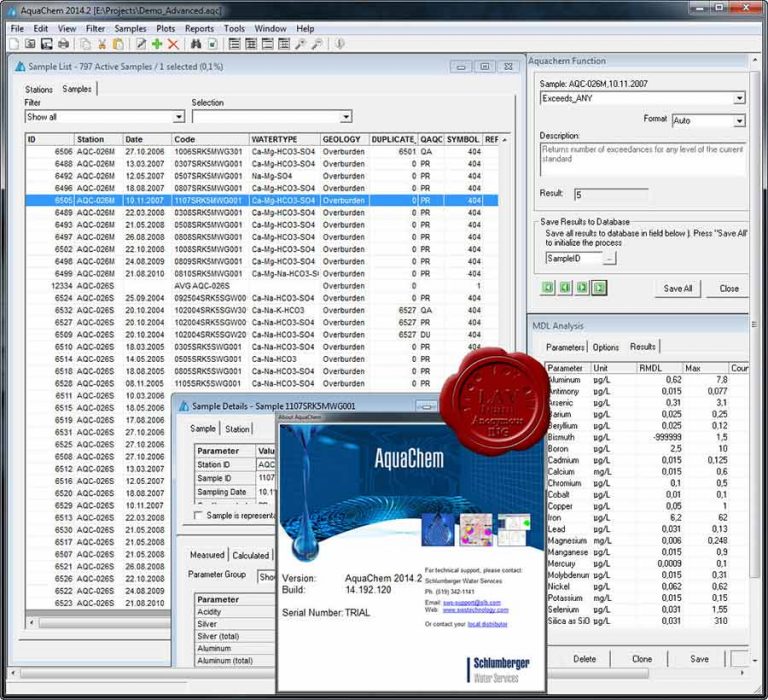Click Save button in MDL Analysis
The width and height of the screenshot is (768, 700).
pos(699,659)
